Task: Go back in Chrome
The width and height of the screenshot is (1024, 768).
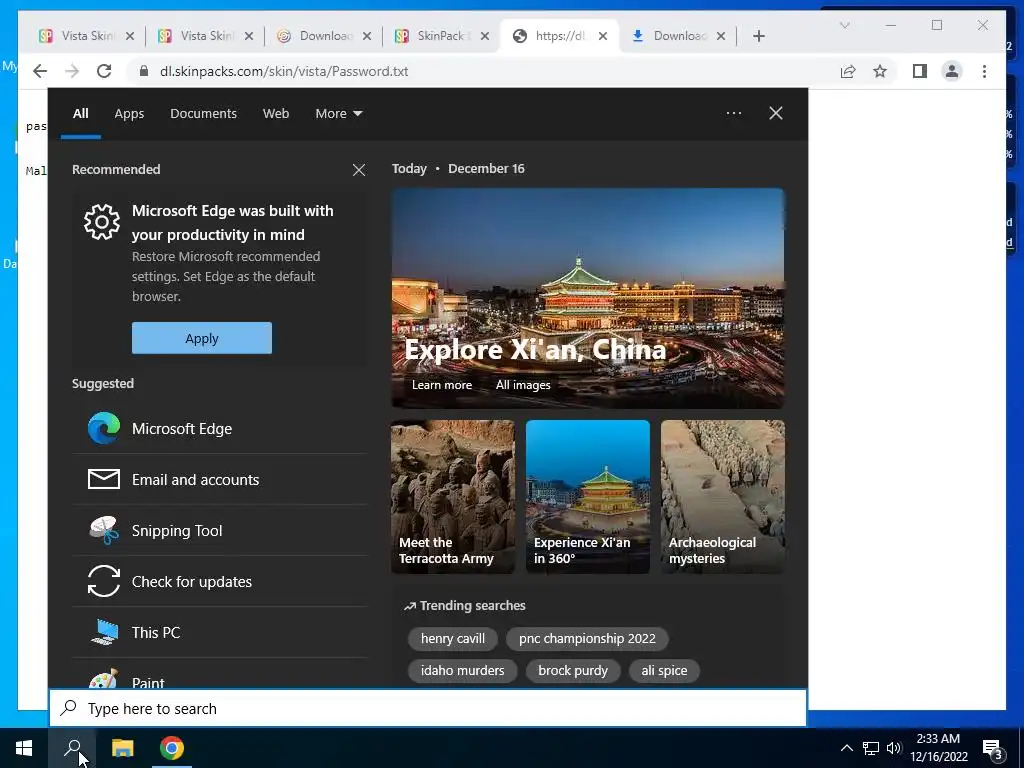Action: 40,71
